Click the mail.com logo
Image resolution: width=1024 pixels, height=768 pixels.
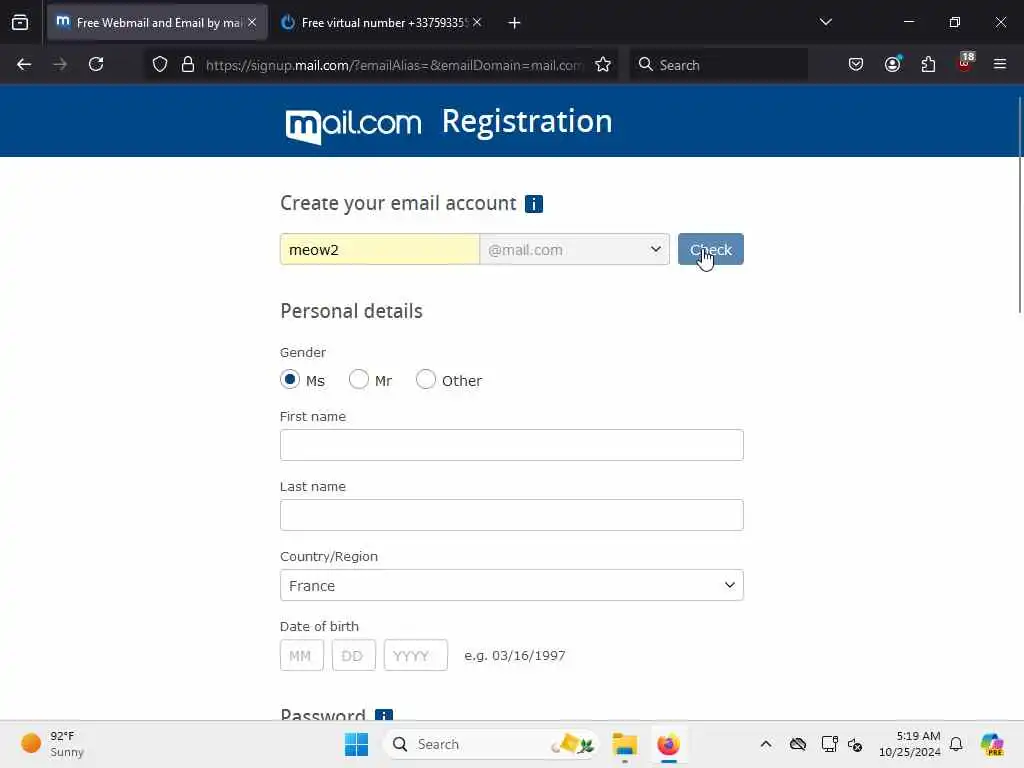click(353, 124)
